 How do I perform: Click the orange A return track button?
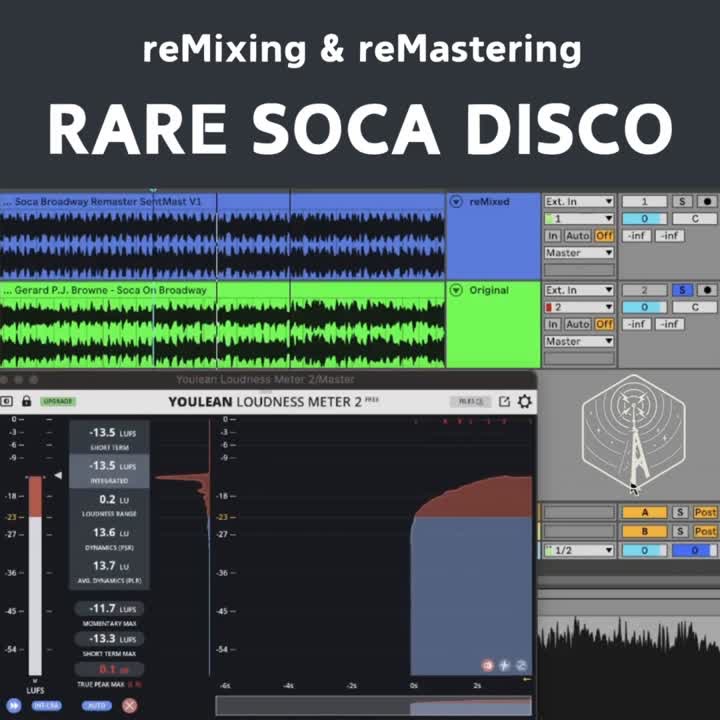pos(644,512)
